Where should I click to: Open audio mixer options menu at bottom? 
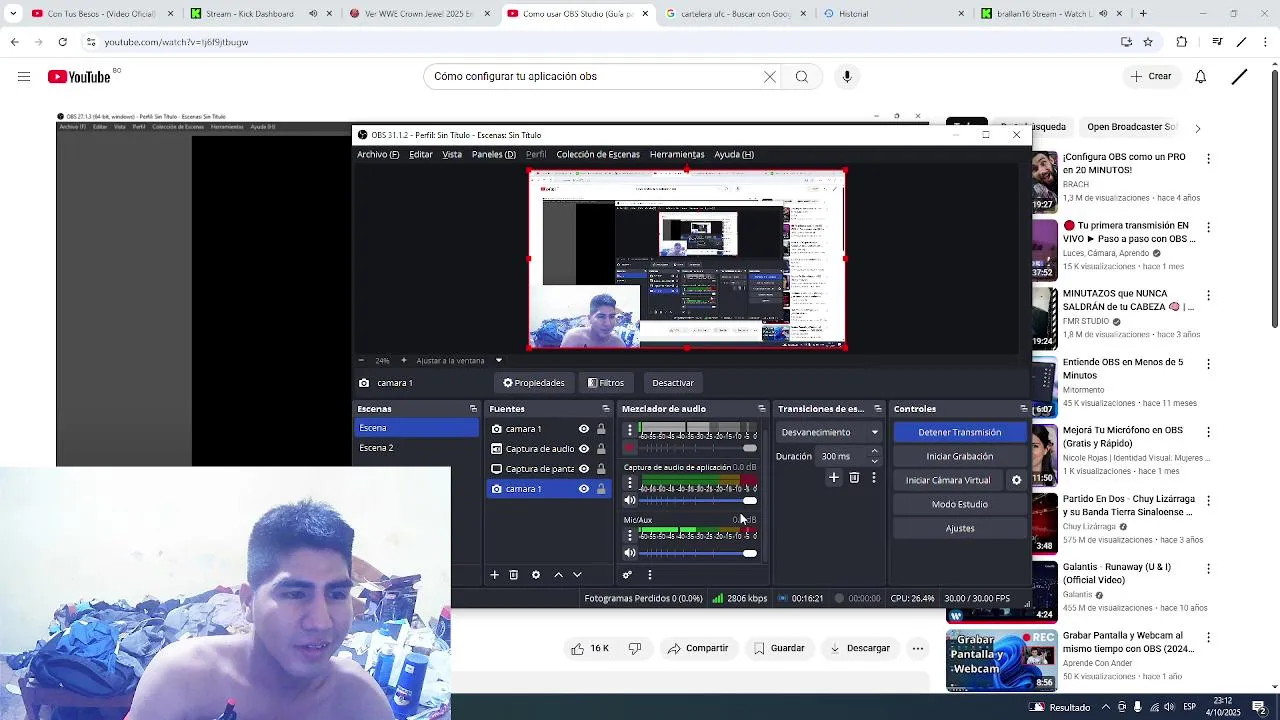pyautogui.click(x=649, y=575)
